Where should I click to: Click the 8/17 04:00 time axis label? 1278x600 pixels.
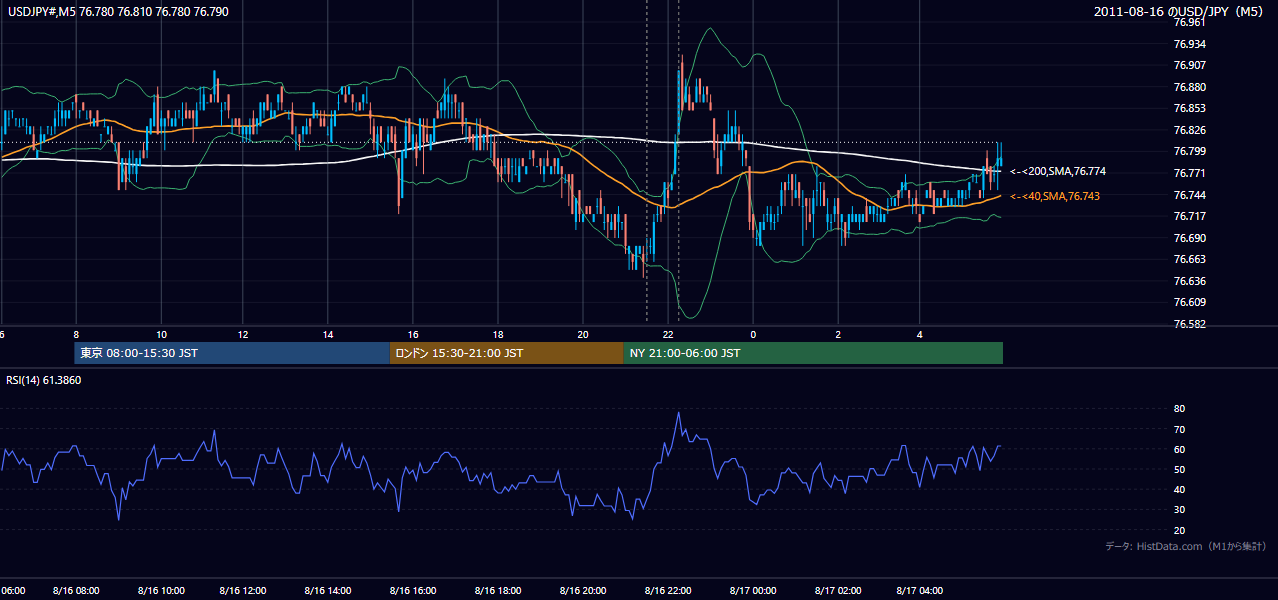921,591
